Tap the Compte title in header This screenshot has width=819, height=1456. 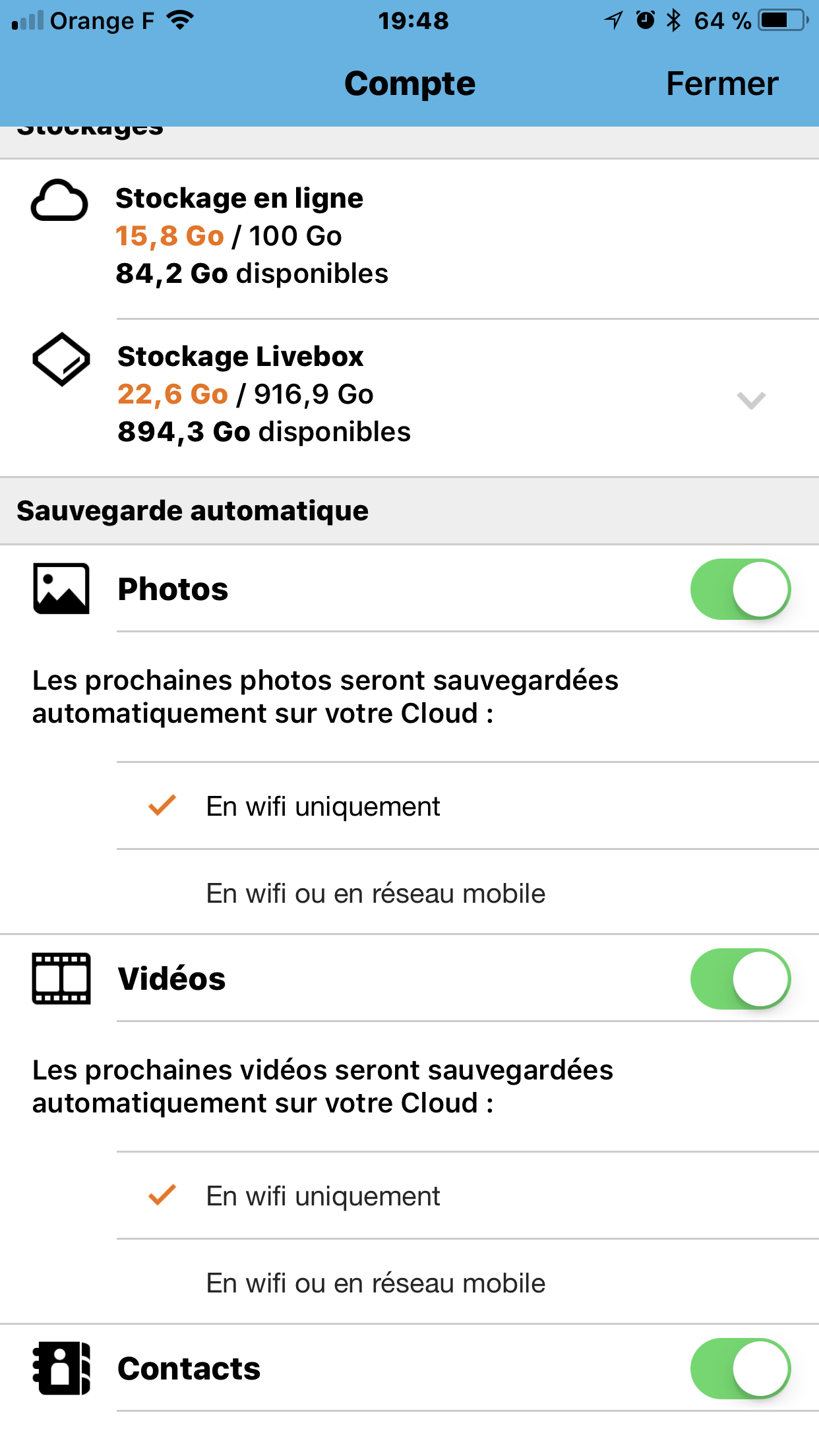tap(409, 84)
